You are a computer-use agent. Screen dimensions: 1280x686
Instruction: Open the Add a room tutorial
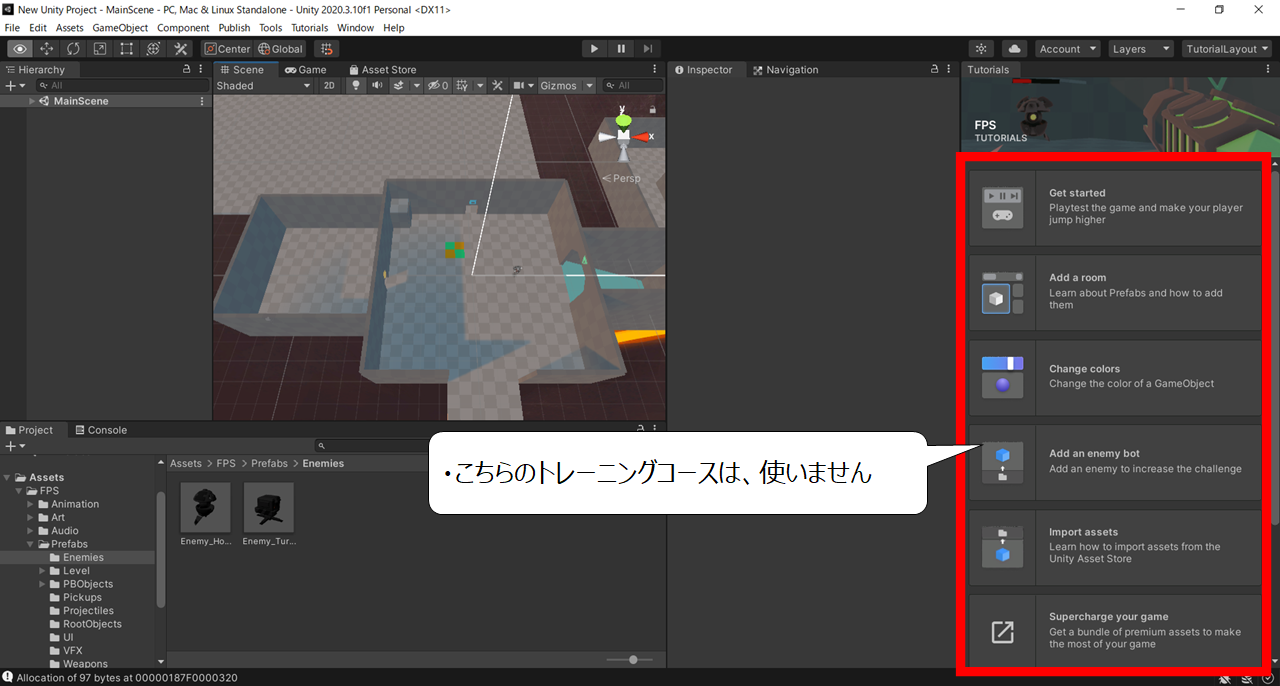[x=1114, y=292]
